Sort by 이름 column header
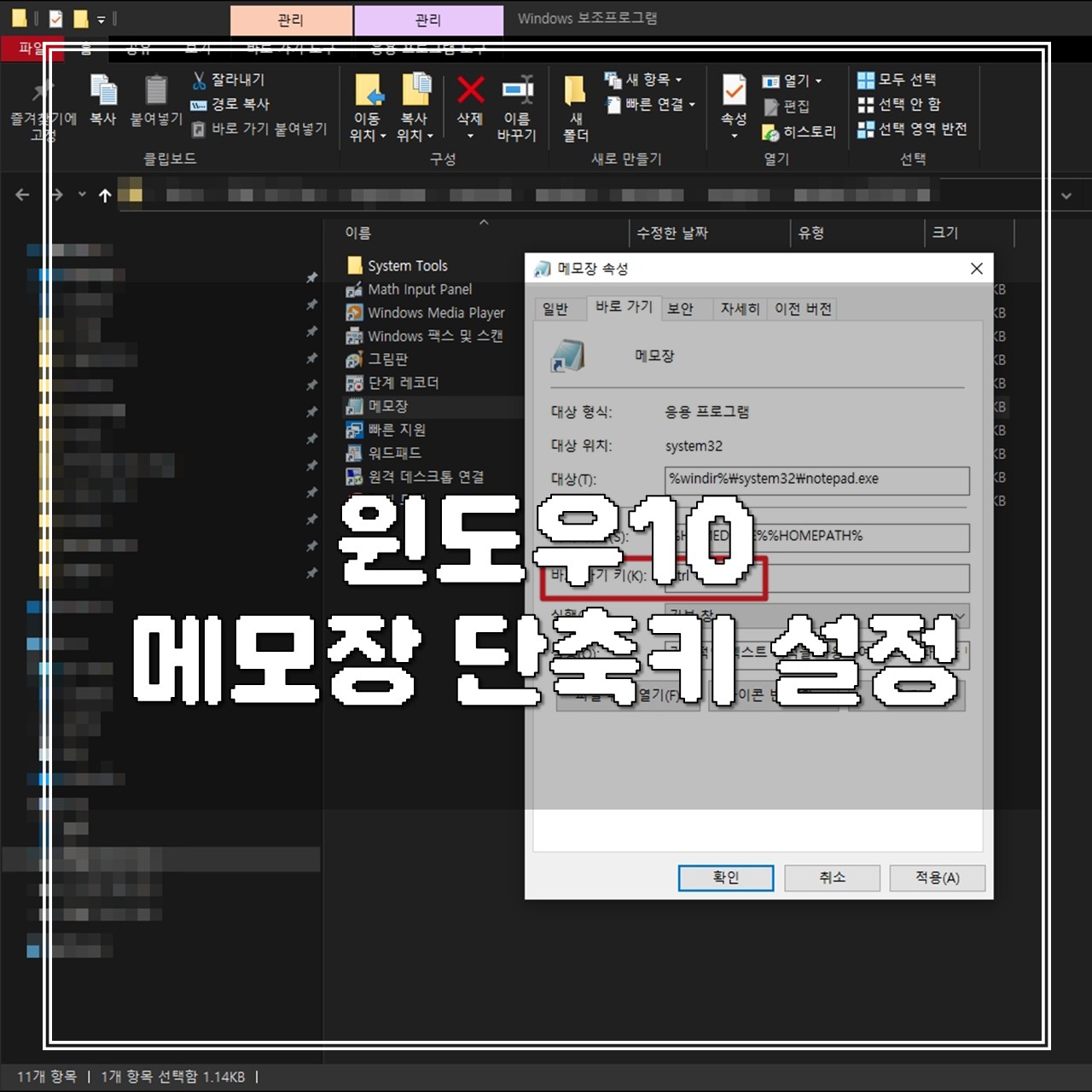1092x1092 pixels. click(358, 233)
